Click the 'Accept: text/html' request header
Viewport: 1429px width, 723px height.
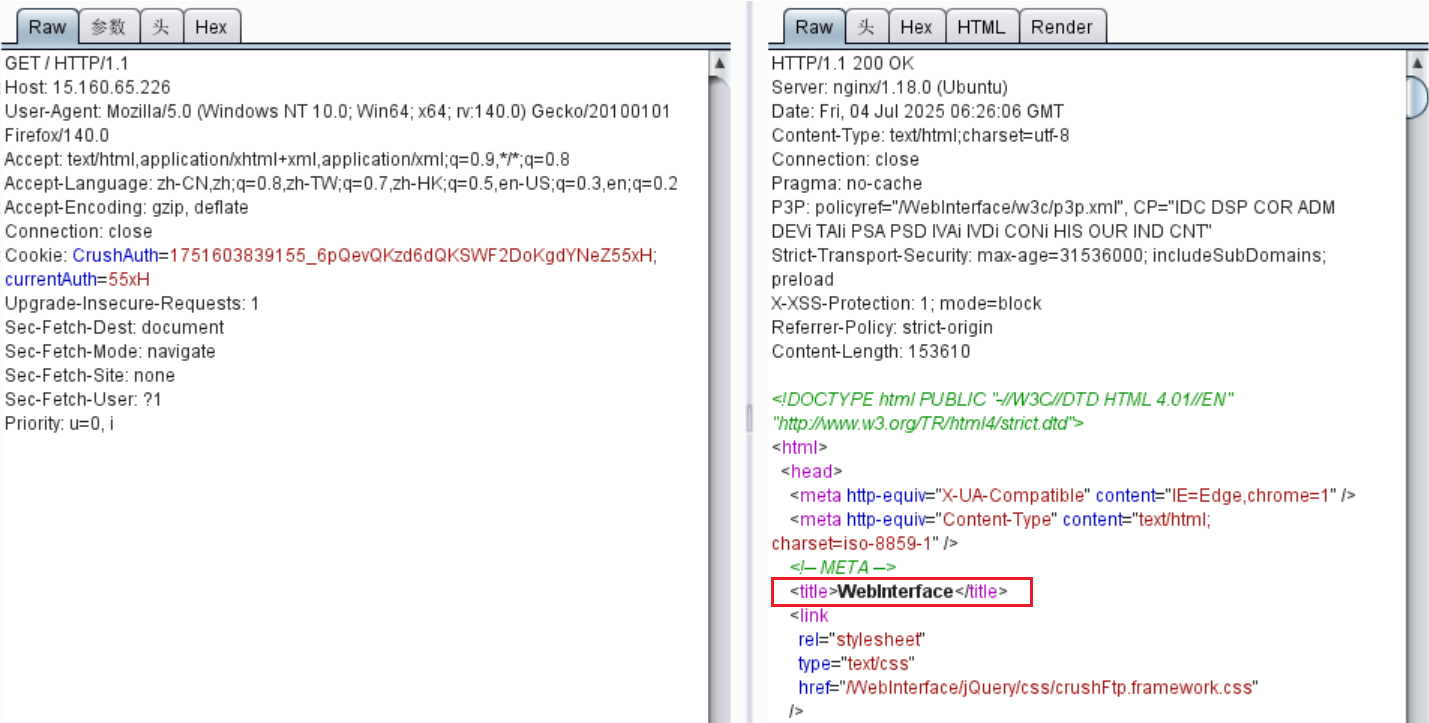[x=287, y=159]
